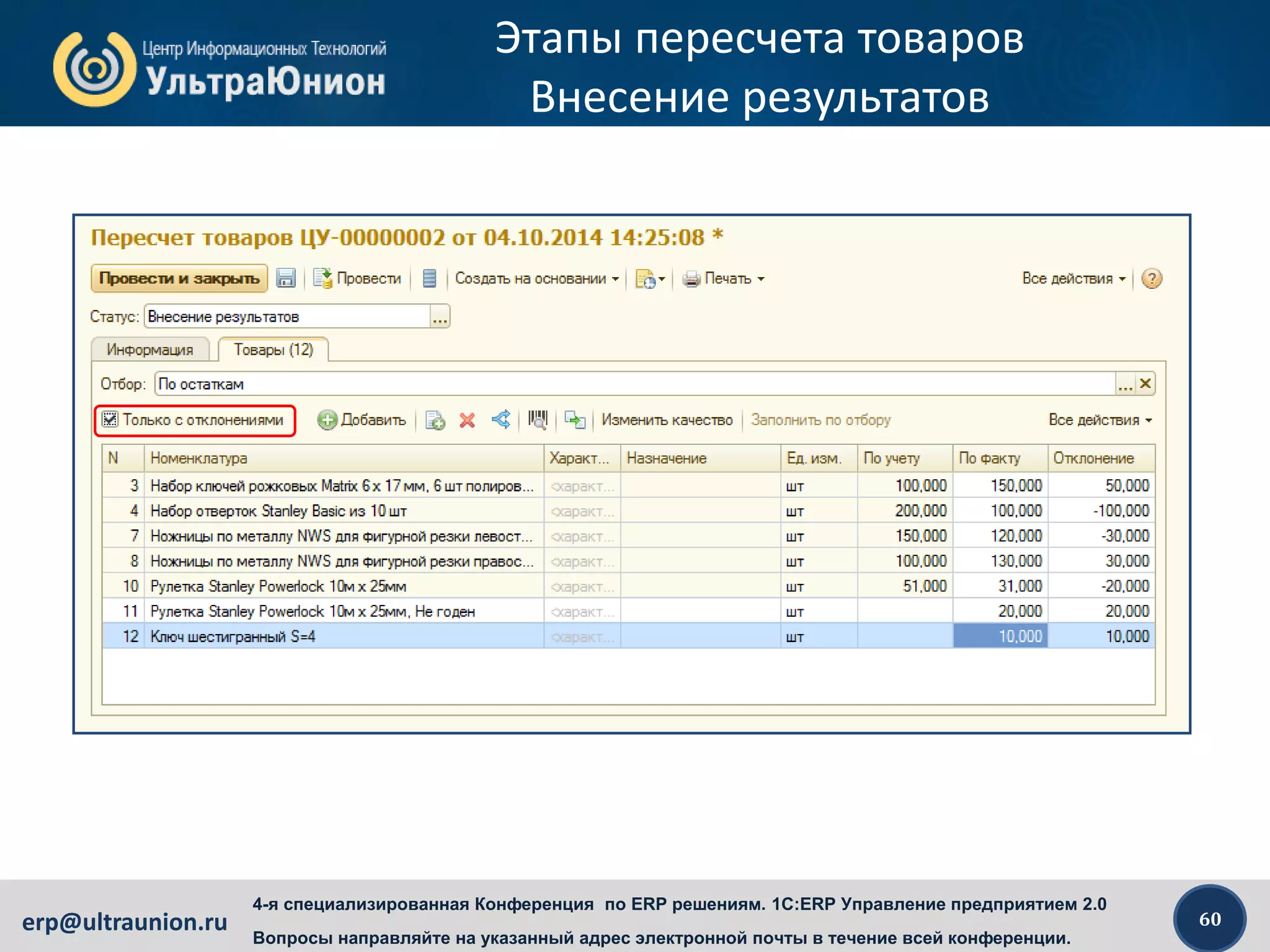Click into the Статус field
Screen dimensions: 1270x952
287,317
